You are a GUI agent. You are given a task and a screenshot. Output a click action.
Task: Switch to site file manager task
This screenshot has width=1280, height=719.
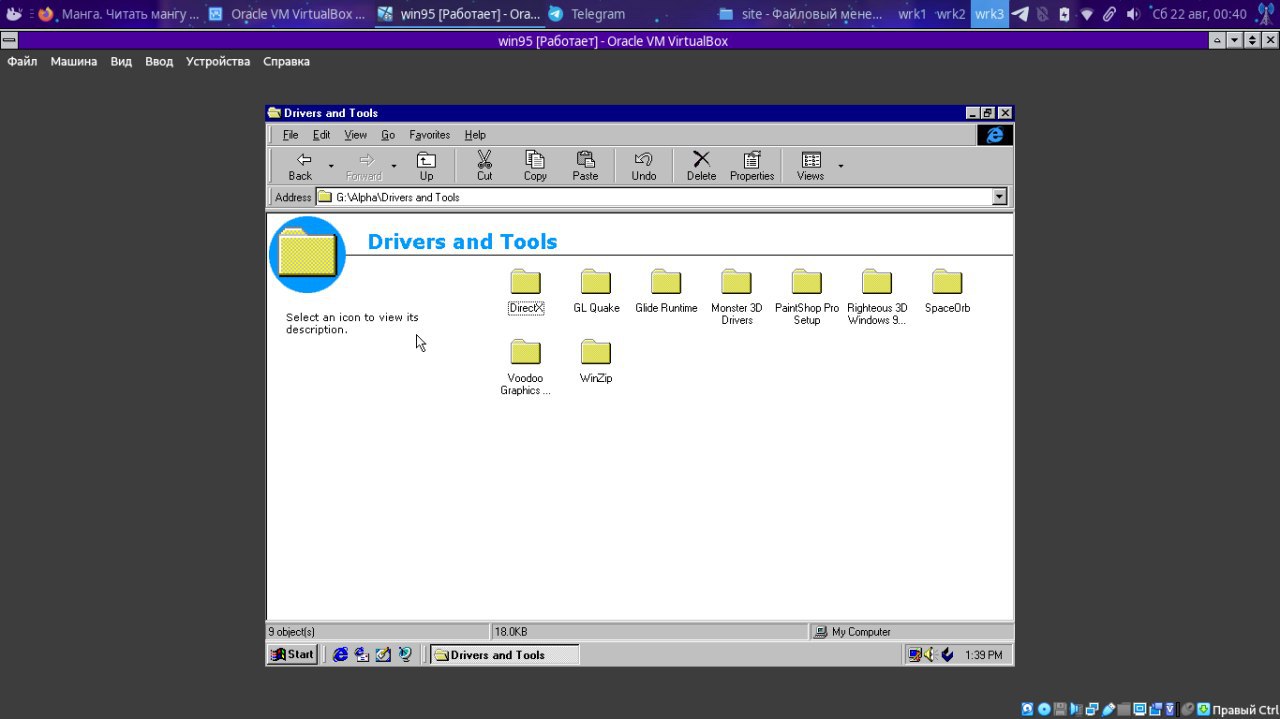[800, 14]
